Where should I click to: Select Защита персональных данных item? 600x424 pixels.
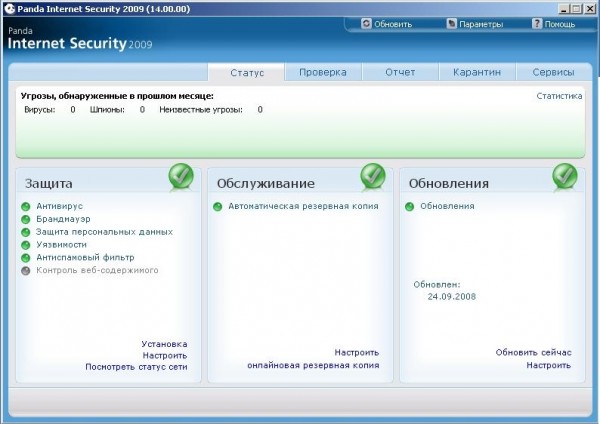[104, 232]
